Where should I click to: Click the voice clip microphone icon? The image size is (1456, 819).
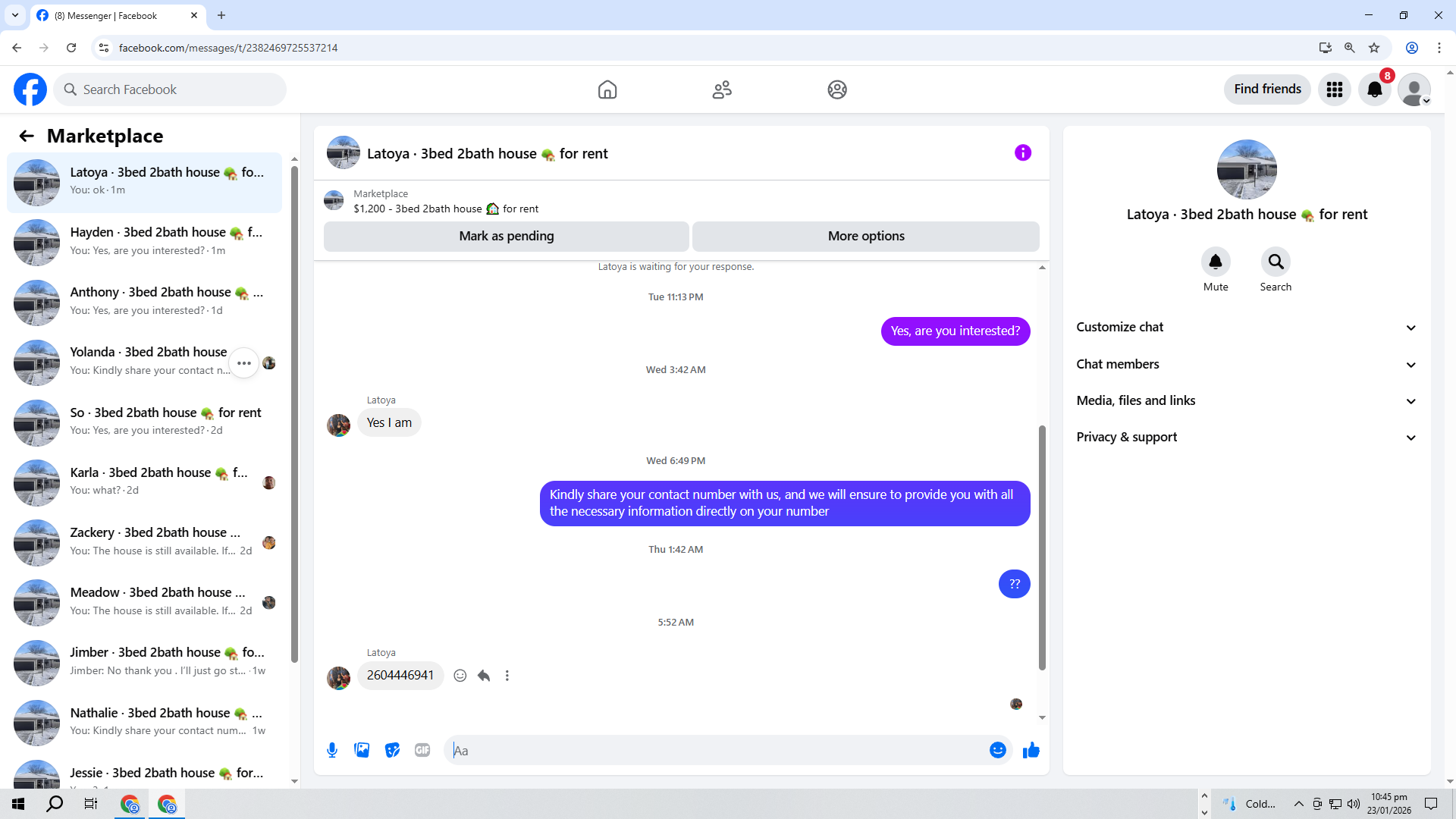[332, 750]
